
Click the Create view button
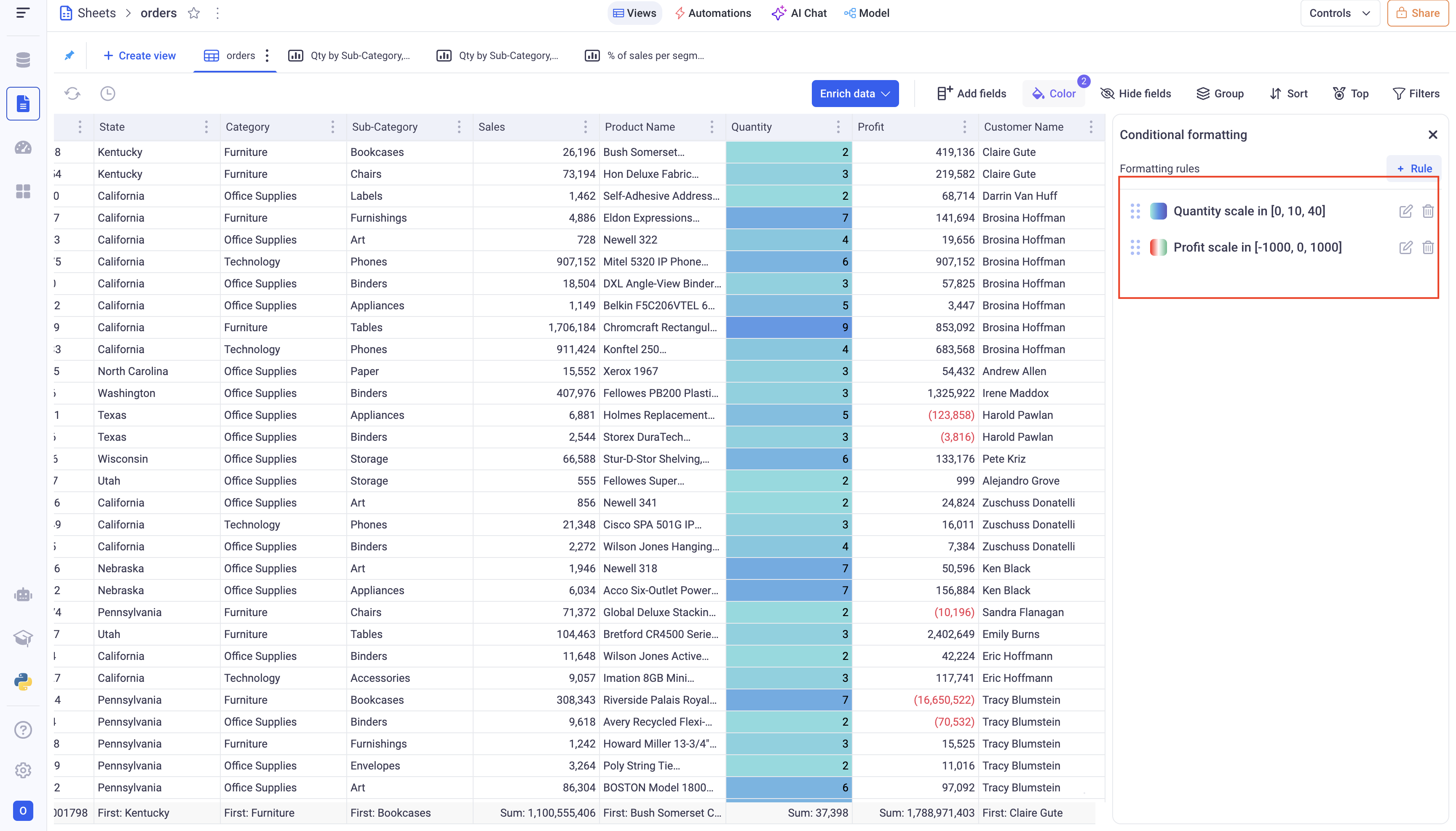coord(140,55)
